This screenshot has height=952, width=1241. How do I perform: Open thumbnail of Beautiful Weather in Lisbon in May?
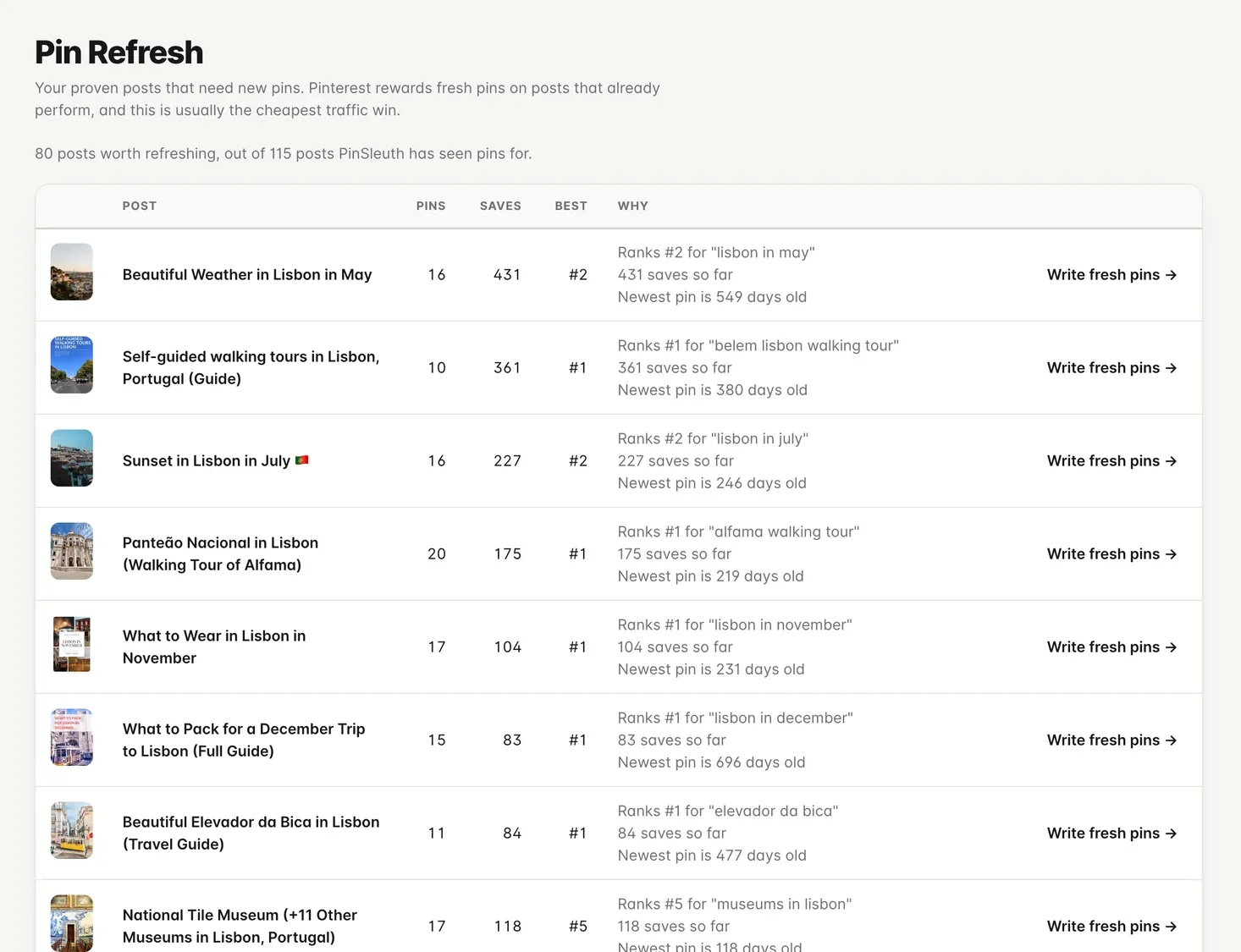tap(72, 272)
